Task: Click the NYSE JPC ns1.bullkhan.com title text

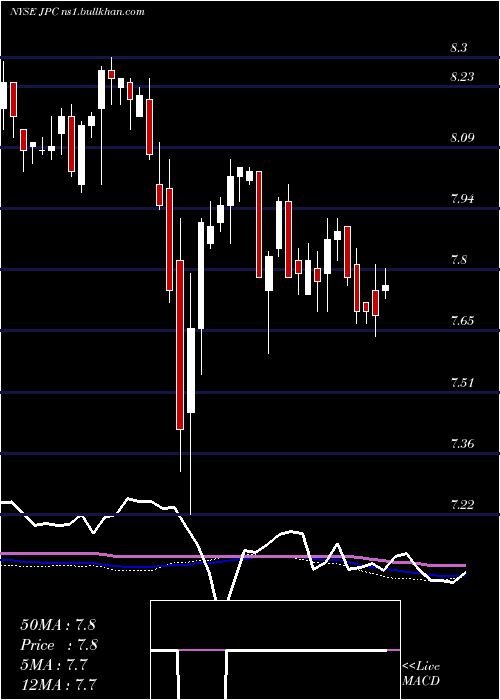Action: (77, 12)
